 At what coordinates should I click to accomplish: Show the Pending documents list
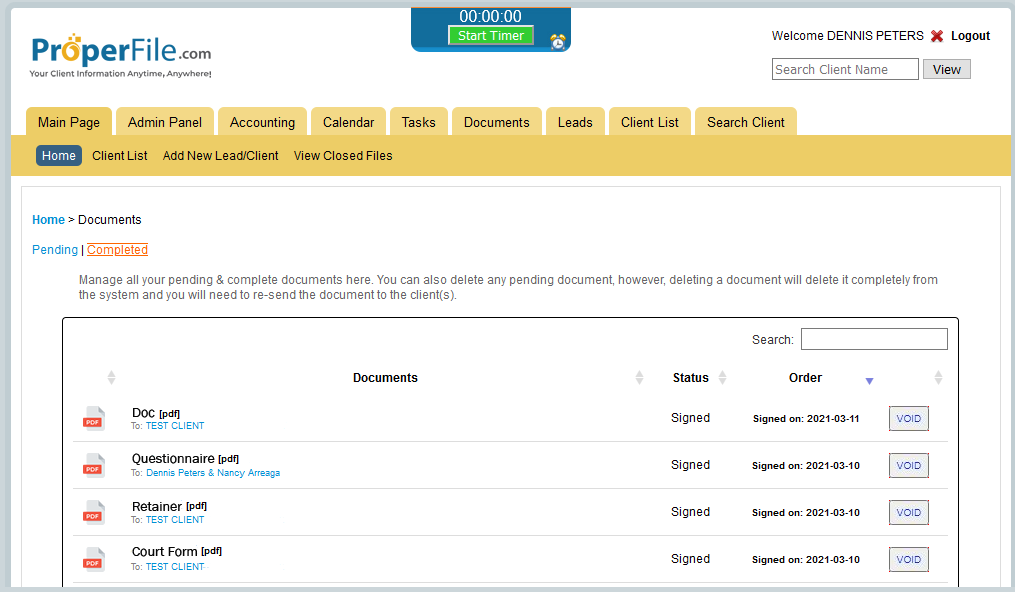coord(54,250)
